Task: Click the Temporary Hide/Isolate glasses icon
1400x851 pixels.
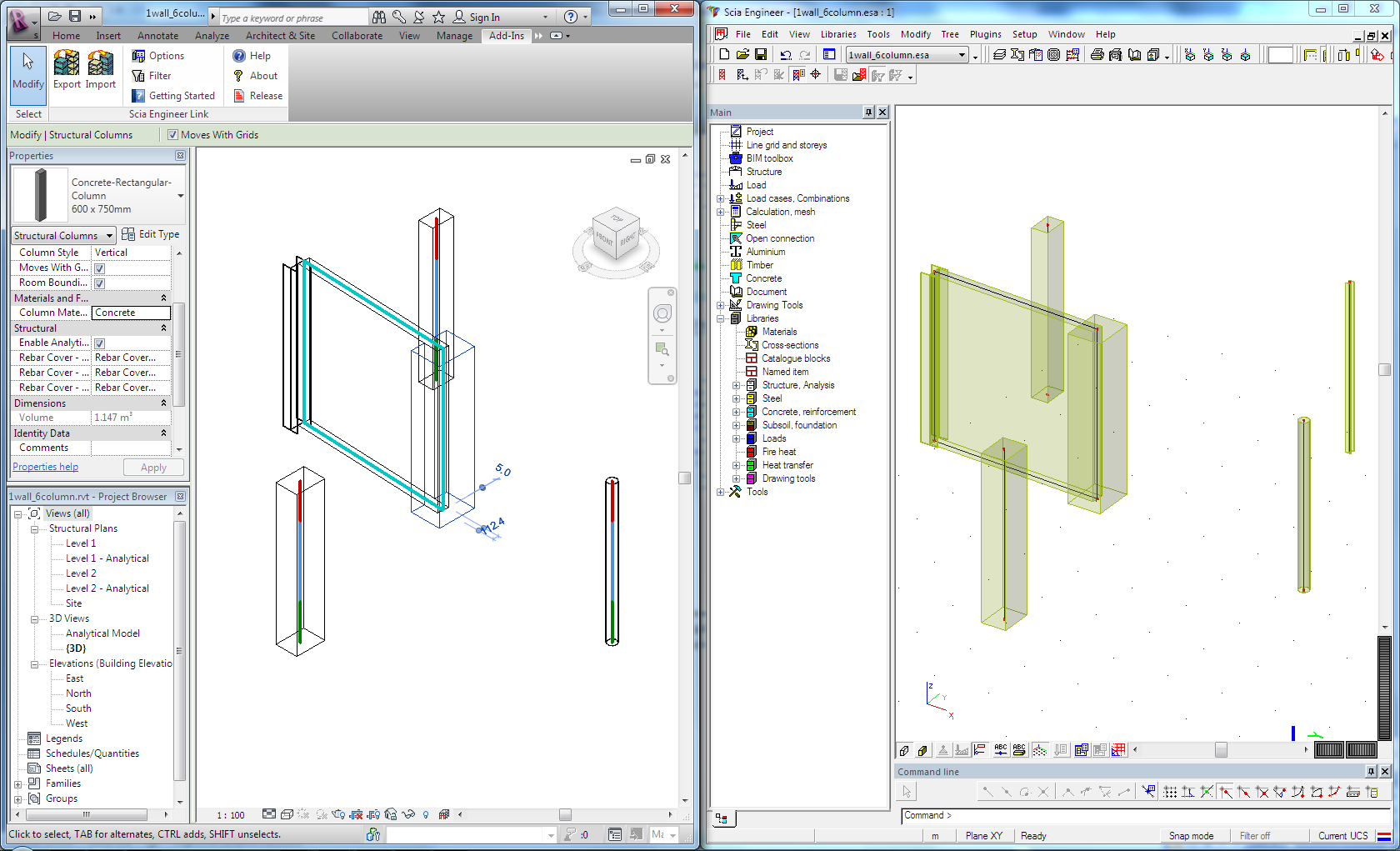Action: tap(408, 814)
